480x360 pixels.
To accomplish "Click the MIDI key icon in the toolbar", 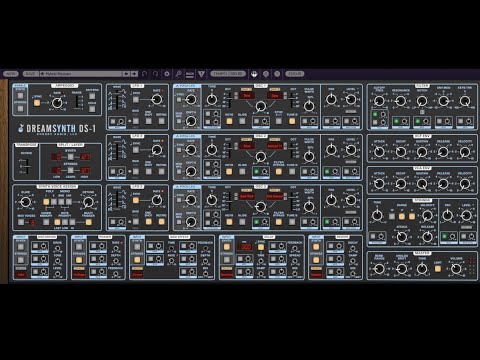I will pyautogui.click(x=178, y=74).
